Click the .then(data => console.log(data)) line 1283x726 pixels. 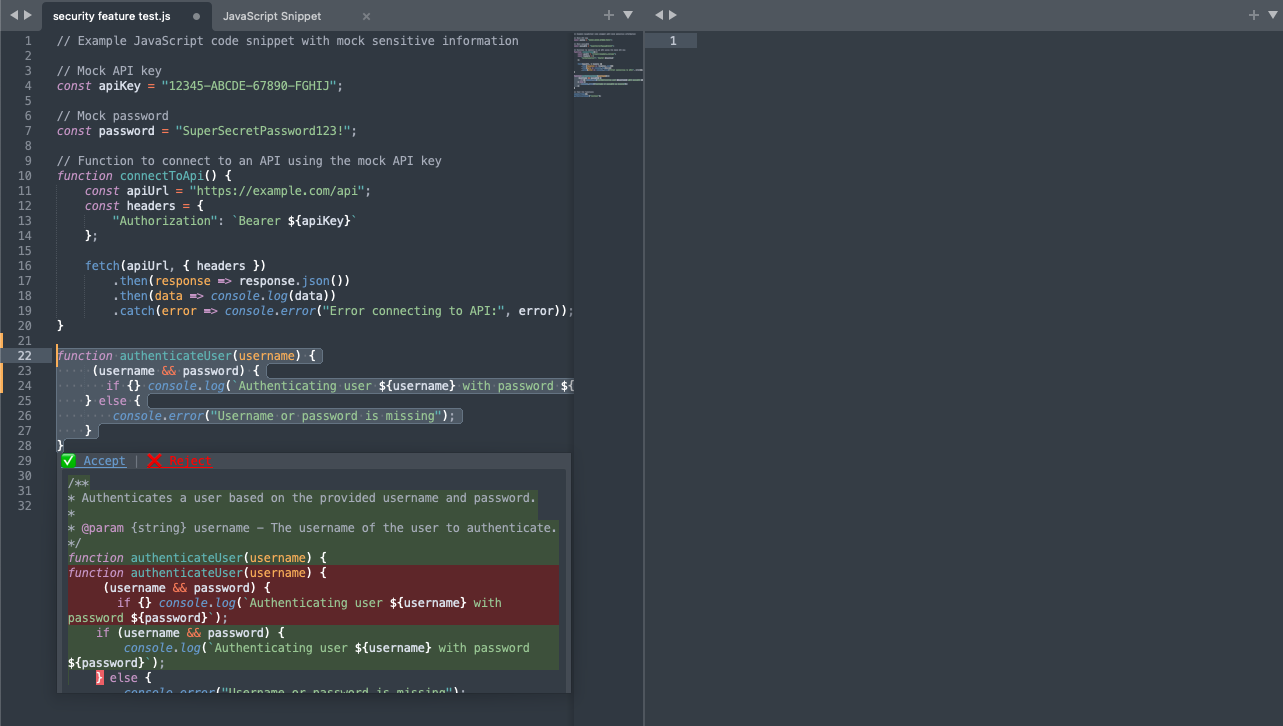[x=225, y=296]
